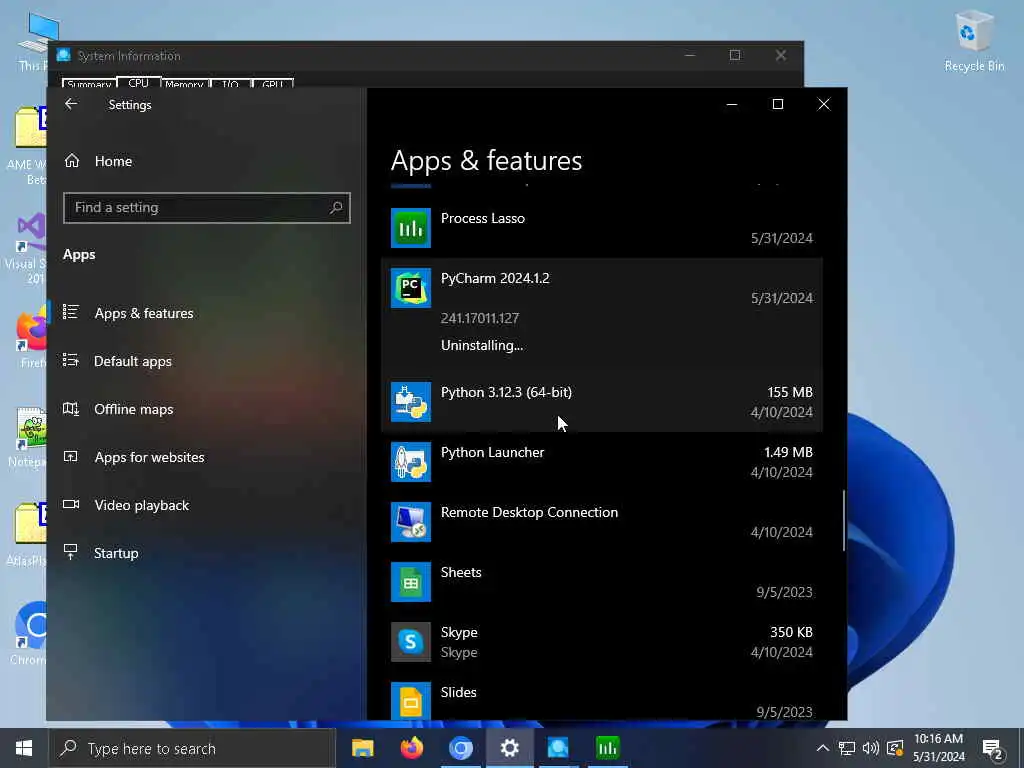Select the Notepad++ desktop shortcut
This screenshot has height=768, width=1024.
point(27,437)
